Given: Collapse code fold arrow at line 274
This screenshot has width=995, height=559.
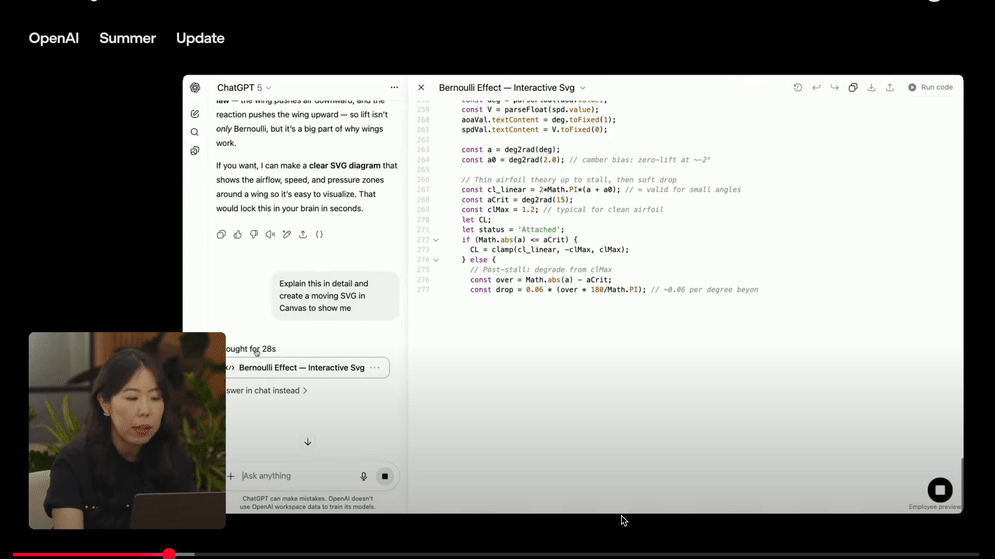Looking at the screenshot, I should tap(436, 260).
